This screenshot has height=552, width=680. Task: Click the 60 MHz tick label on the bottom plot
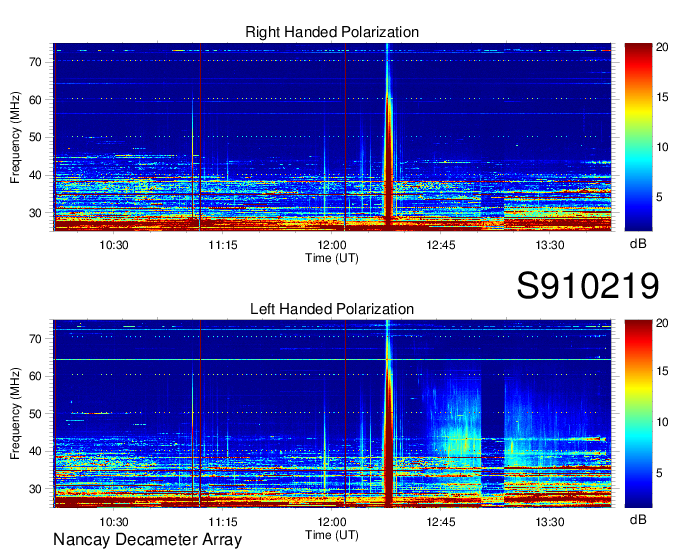click(35, 376)
